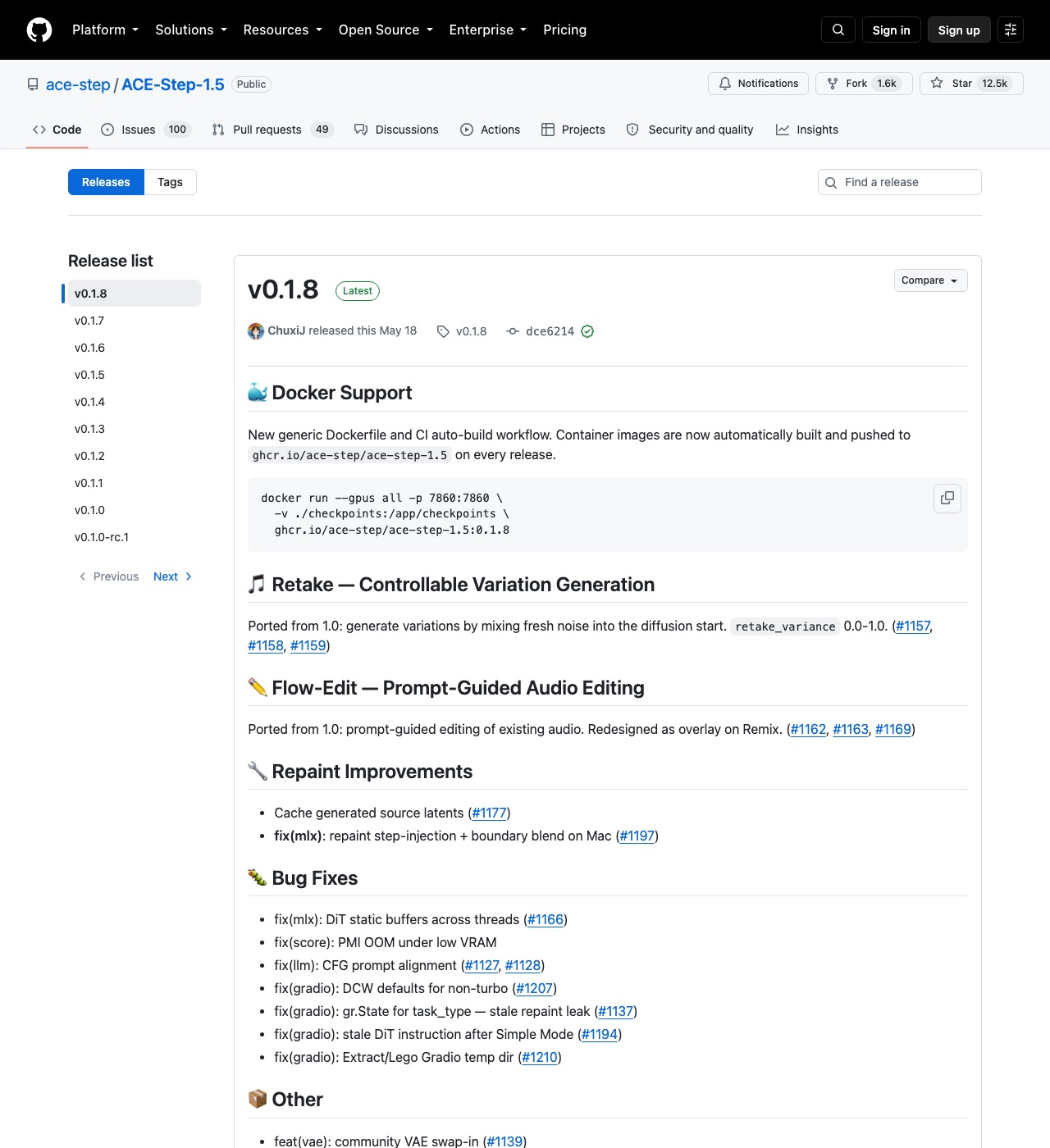
Task: Select v0.1.0 in the release list
Action: pyautogui.click(x=134, y=510)
